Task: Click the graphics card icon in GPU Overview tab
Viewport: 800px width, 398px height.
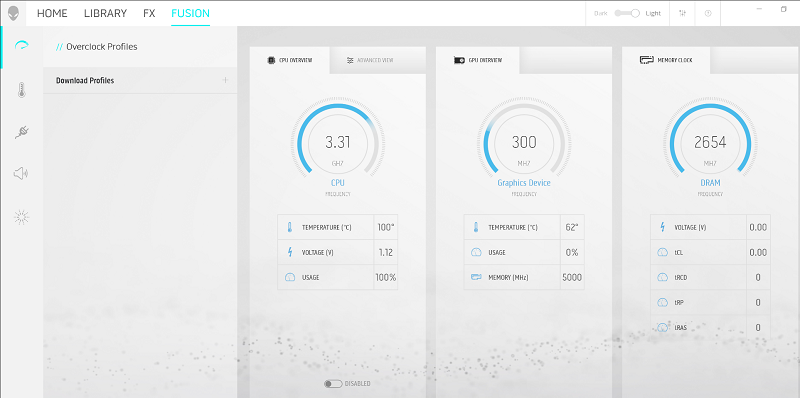Action: [x=459, y=60]
